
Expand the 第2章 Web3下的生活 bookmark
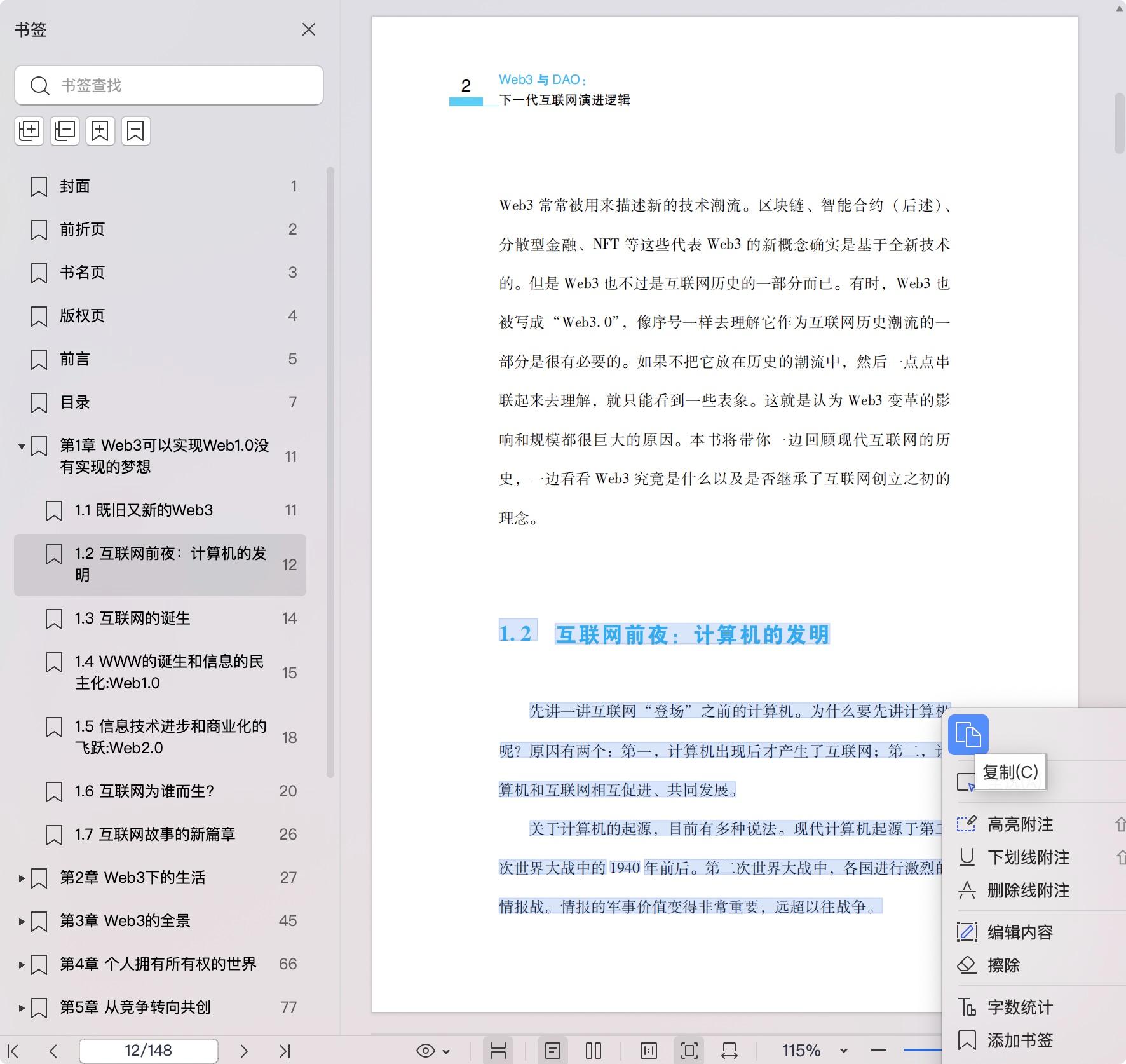pyautogui.click(x=22, y=878)
